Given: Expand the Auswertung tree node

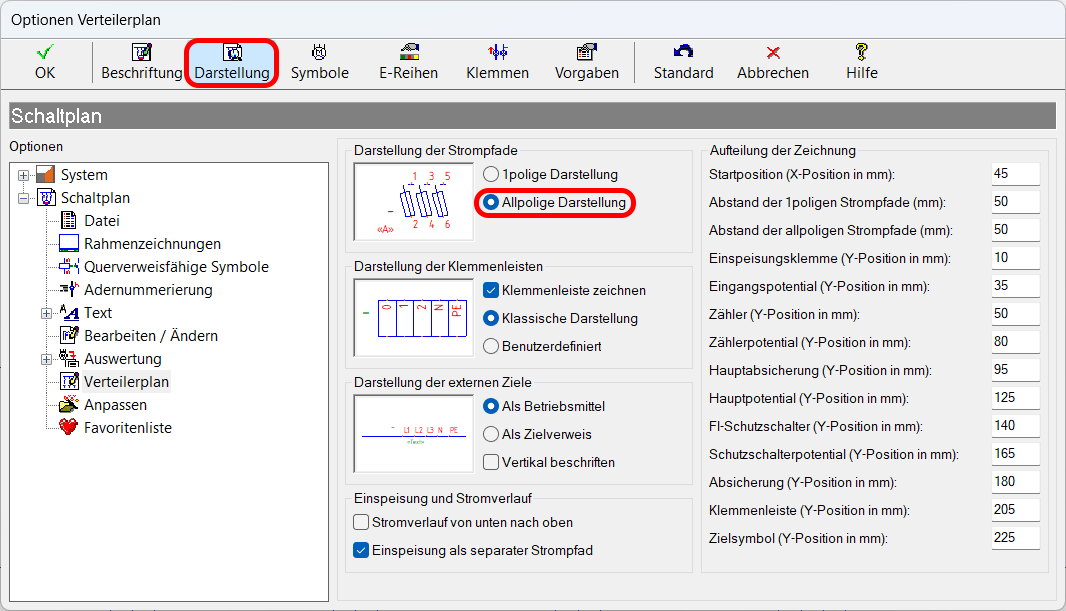Looking at the screenshot, I should (x=47, y=359).
